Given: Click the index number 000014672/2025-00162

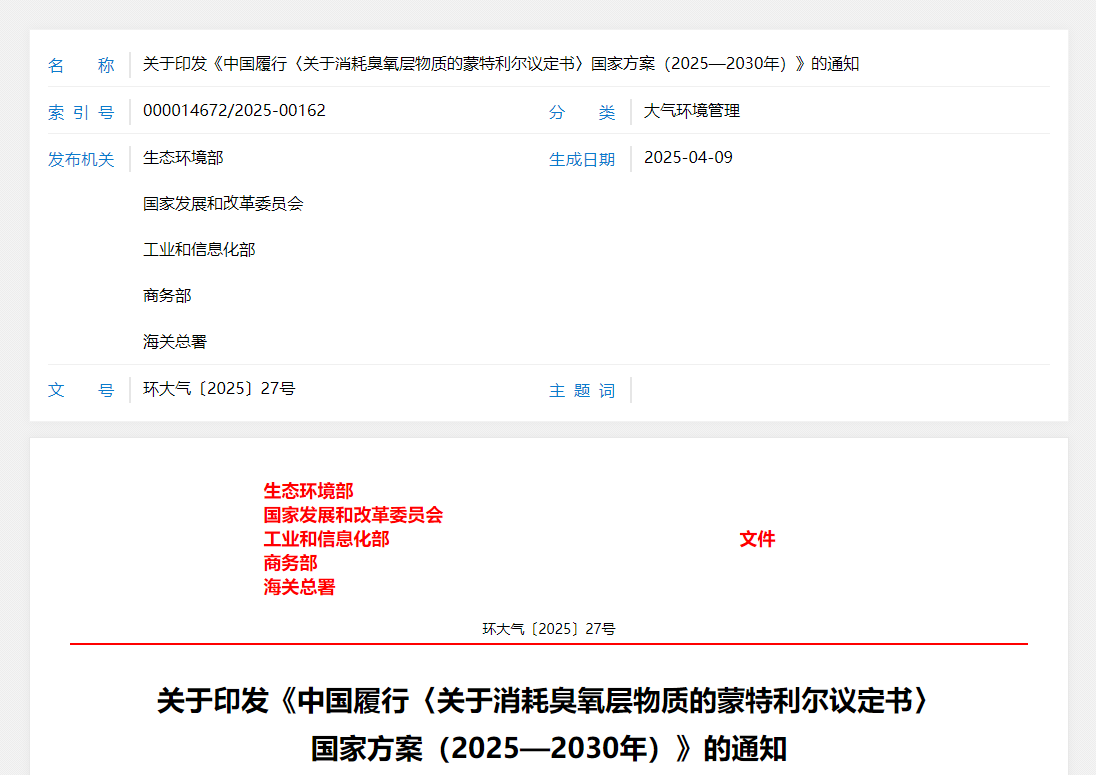Looking at the screenshot, I should tap(233, 110).
